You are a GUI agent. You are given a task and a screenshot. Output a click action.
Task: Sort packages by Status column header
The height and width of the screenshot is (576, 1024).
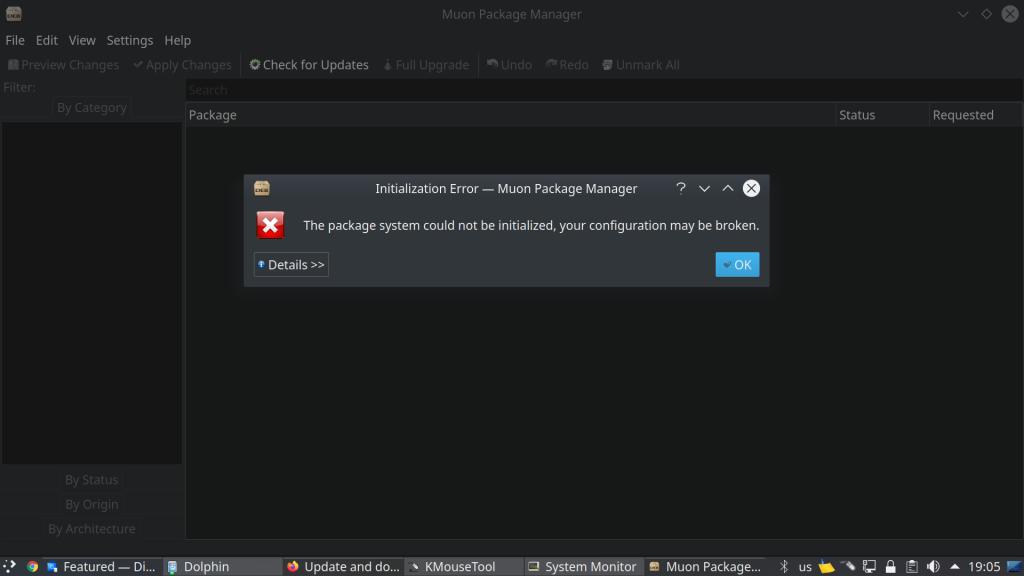[857, 115]
